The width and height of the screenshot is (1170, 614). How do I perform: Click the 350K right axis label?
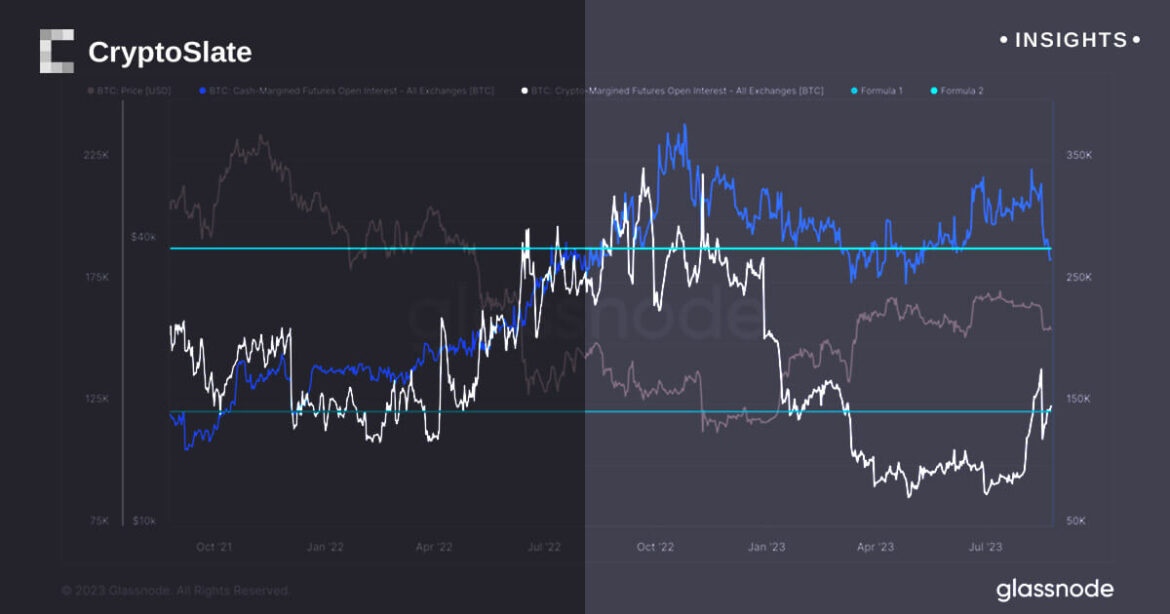(1079, 156)
